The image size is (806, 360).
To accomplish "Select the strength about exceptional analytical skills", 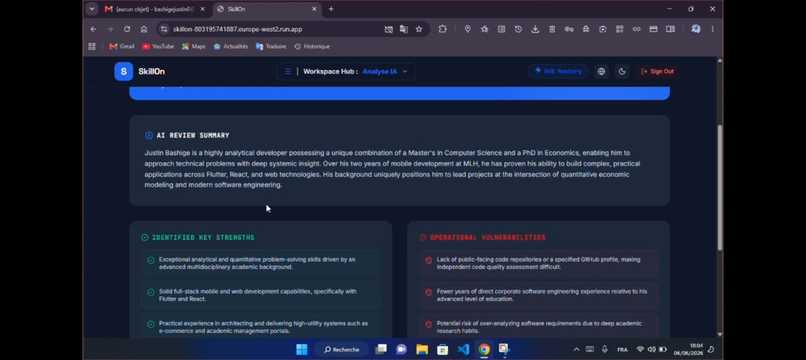I will click(x=261, y=263).
